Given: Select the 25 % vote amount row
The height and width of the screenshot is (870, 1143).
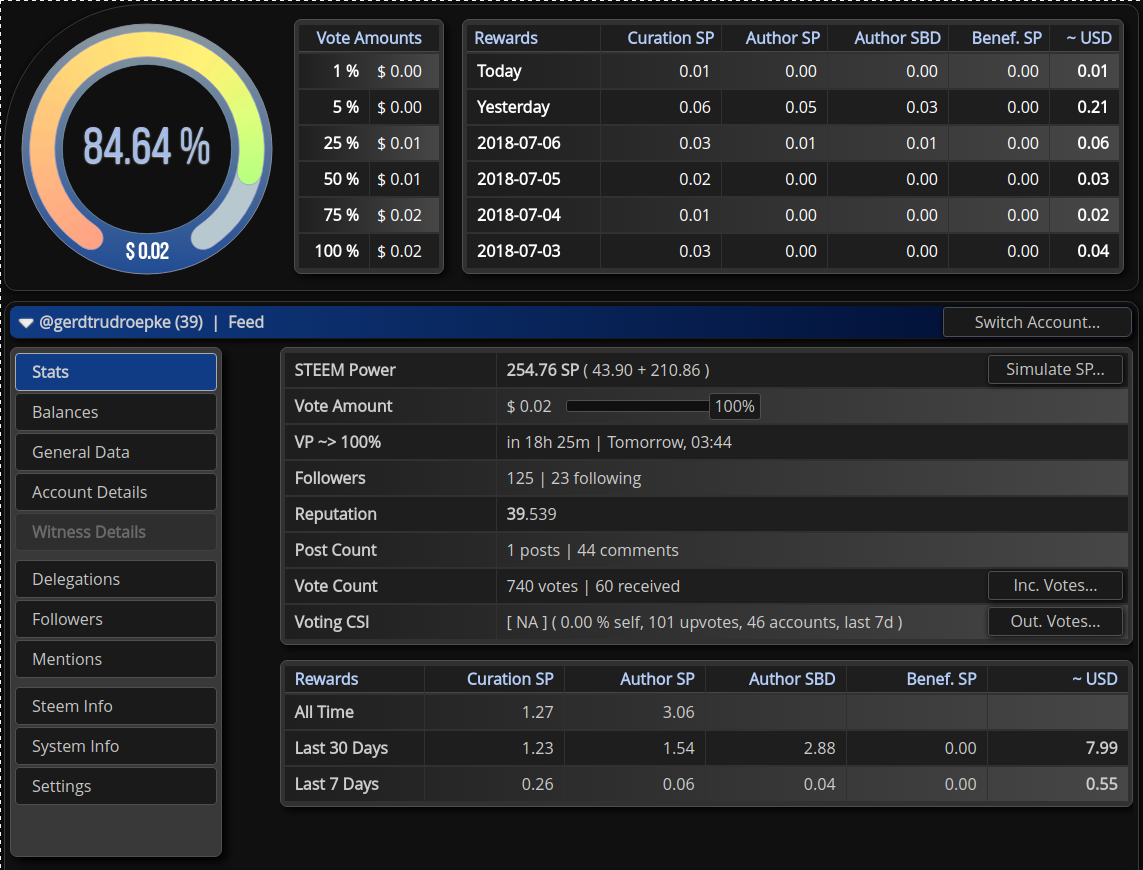Looking at the screenshot, I should click(369, 143).
